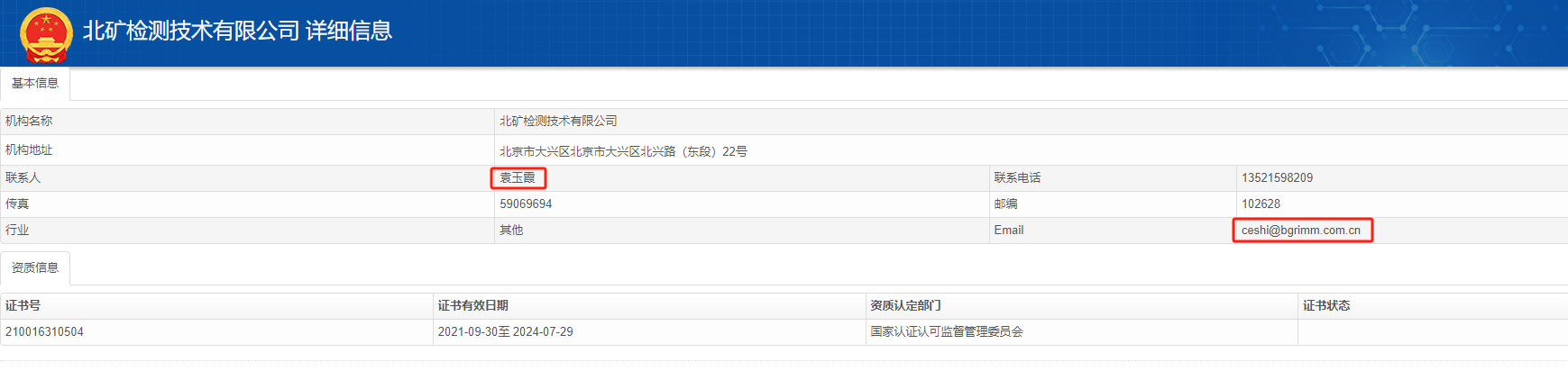Click address value 北京市大兴区北兴路（东段）22号
This screenshot has width=1568, height=371.
click(624, 151)
